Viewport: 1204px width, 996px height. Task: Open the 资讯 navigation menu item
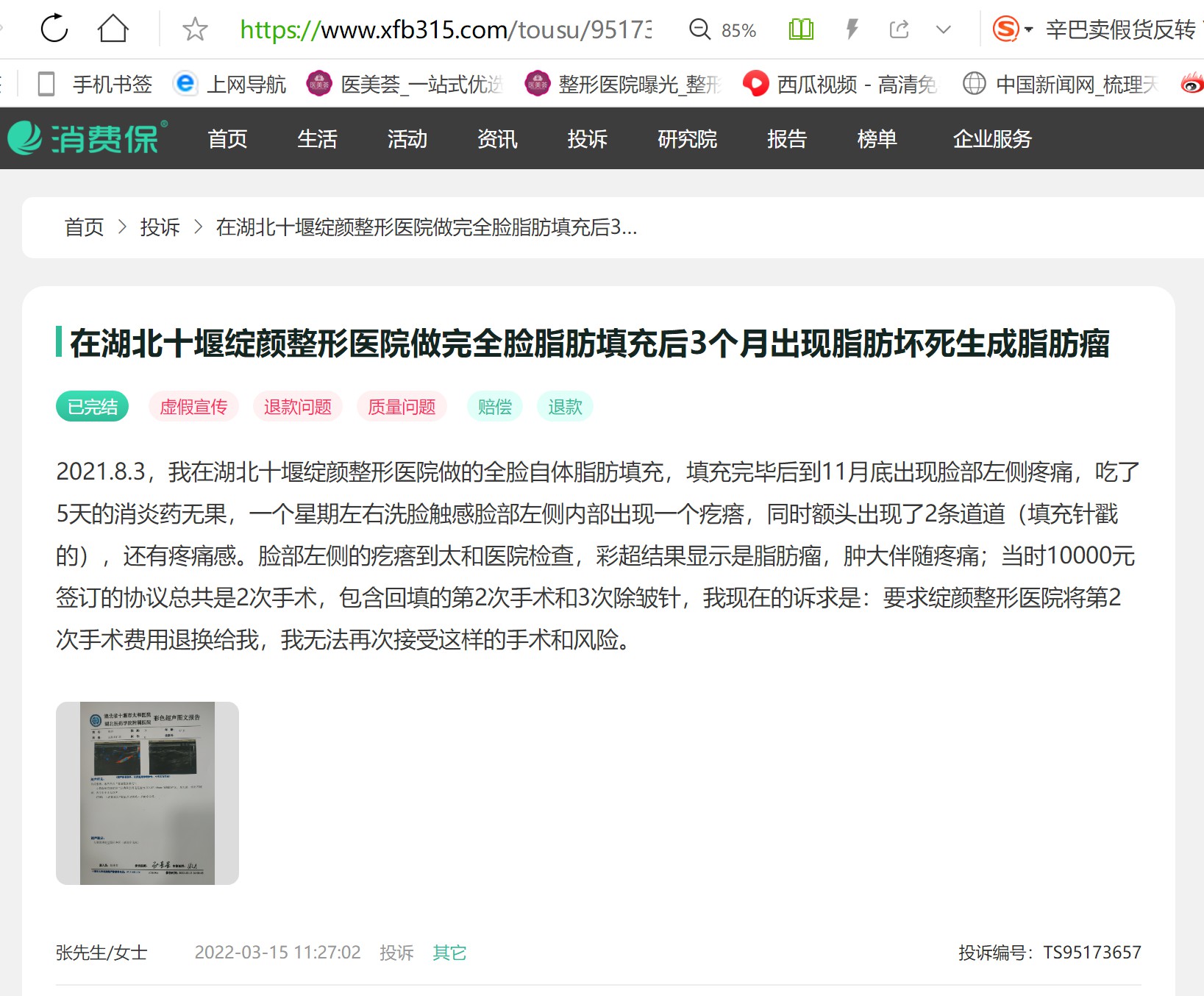tap(497, 139)
